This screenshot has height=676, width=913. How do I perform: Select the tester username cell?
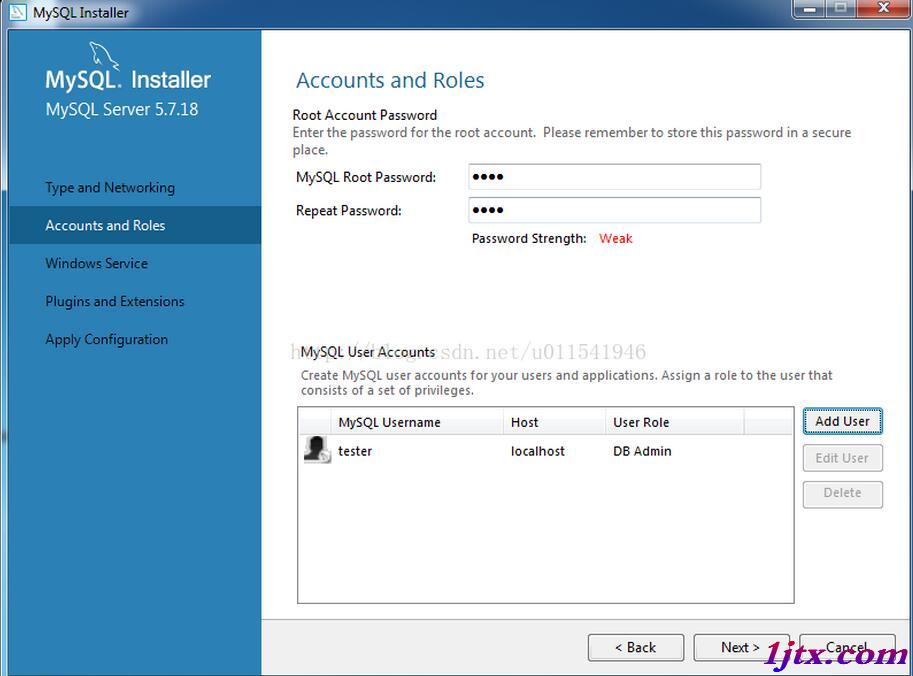pos(355,451)
